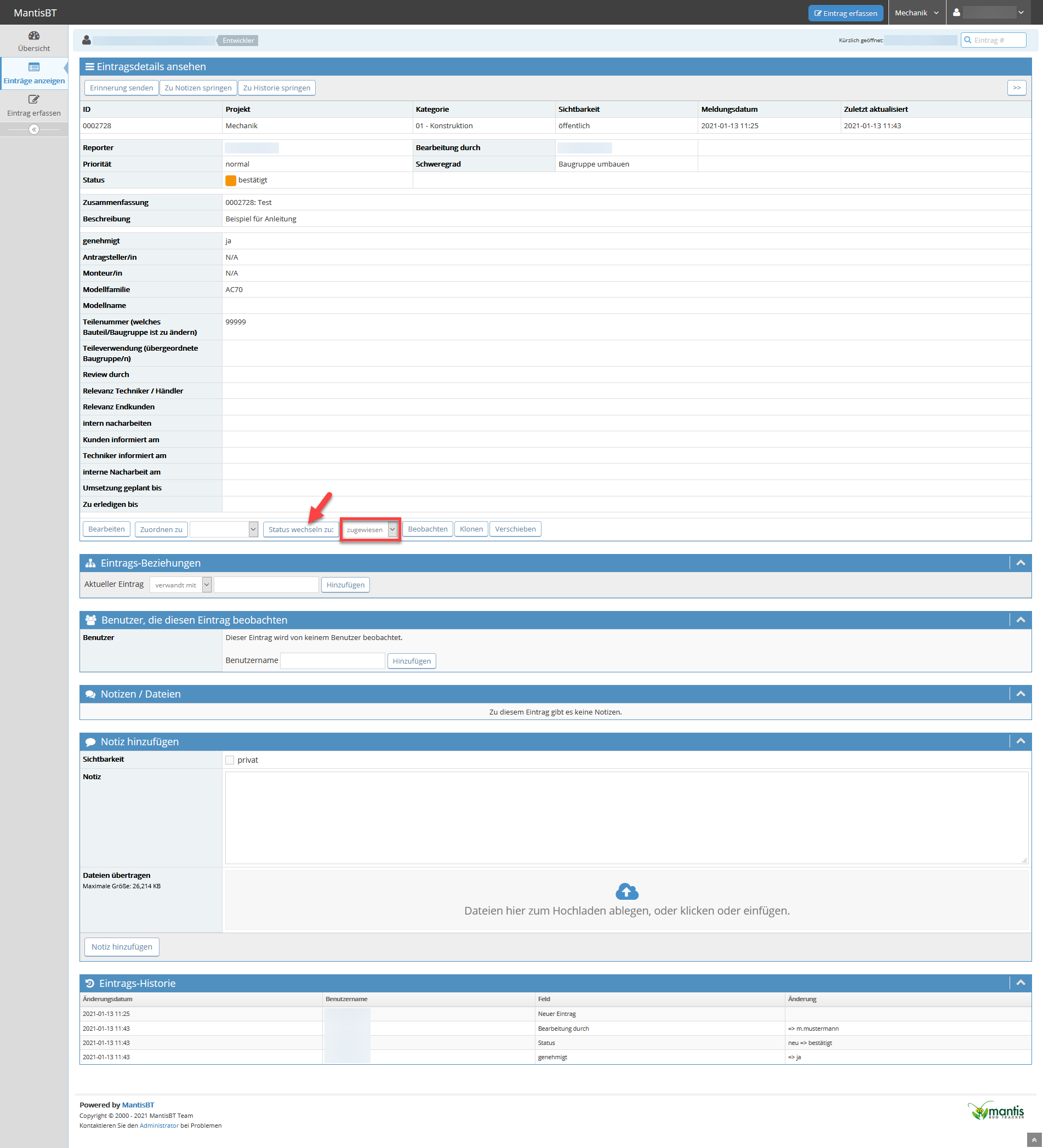This screenshot has width=1043, height=1148.
Task: Open Einträge anzeigen list icon
Action: pyautogui.click(x=33, y=67)
